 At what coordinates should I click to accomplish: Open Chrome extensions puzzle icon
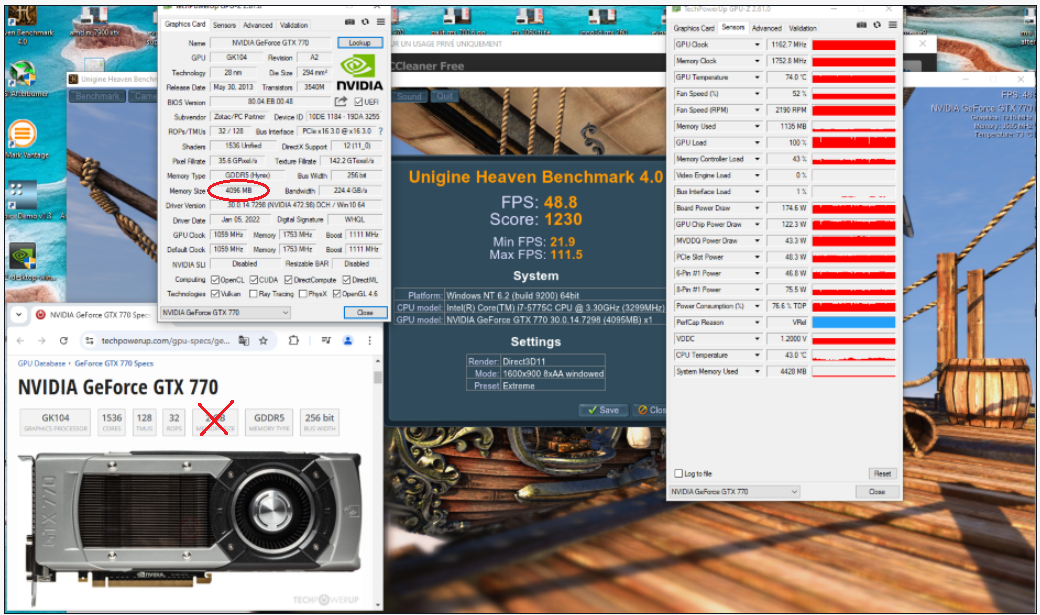coord(293,340)
